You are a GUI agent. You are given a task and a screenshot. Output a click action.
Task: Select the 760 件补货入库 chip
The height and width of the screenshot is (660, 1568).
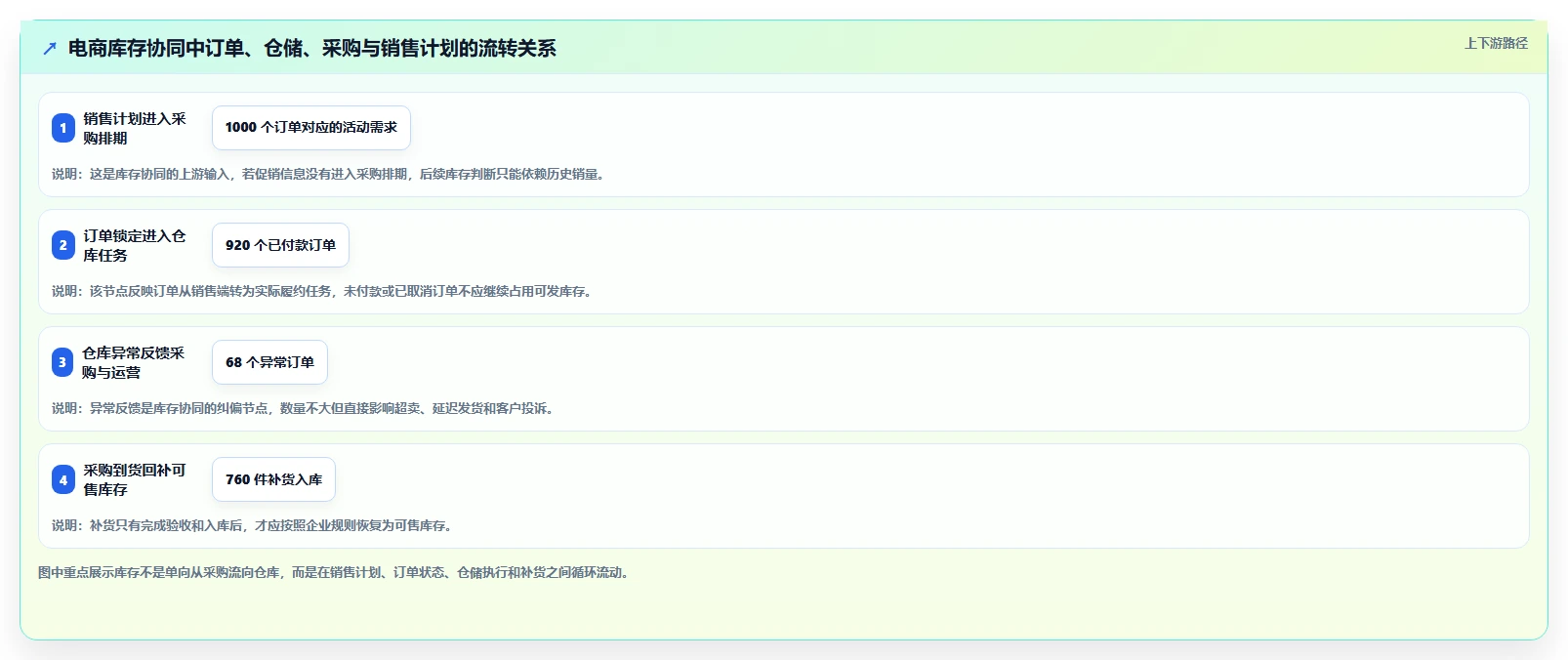tap(273, 479)
